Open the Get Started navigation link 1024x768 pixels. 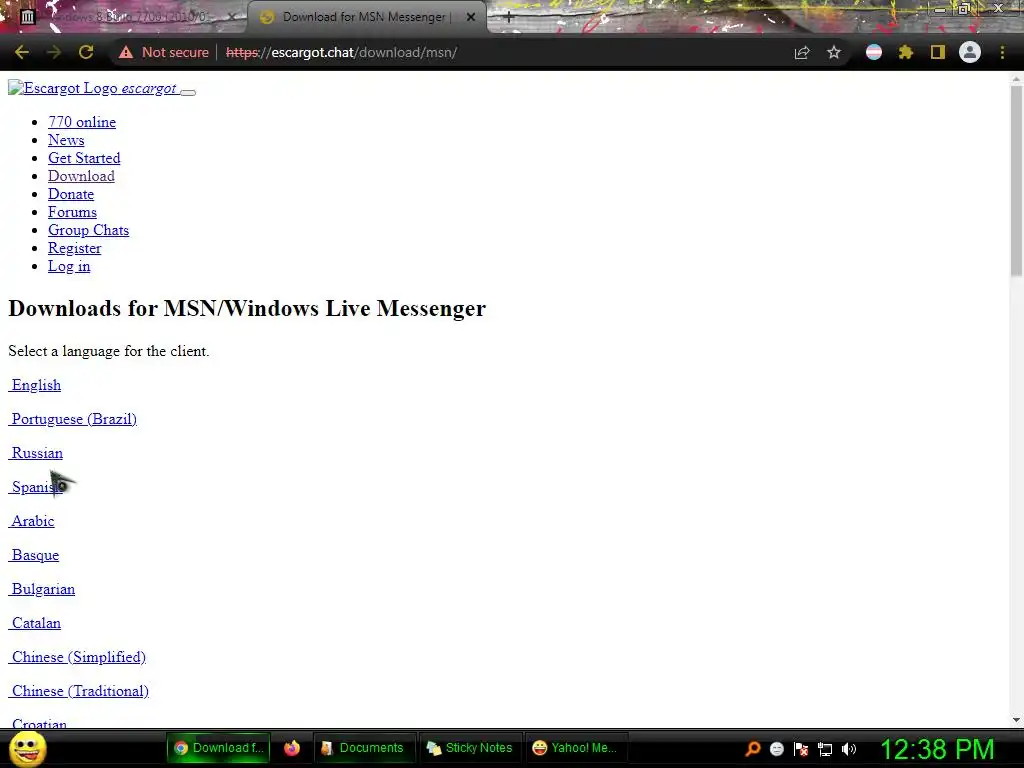[84, 158]
